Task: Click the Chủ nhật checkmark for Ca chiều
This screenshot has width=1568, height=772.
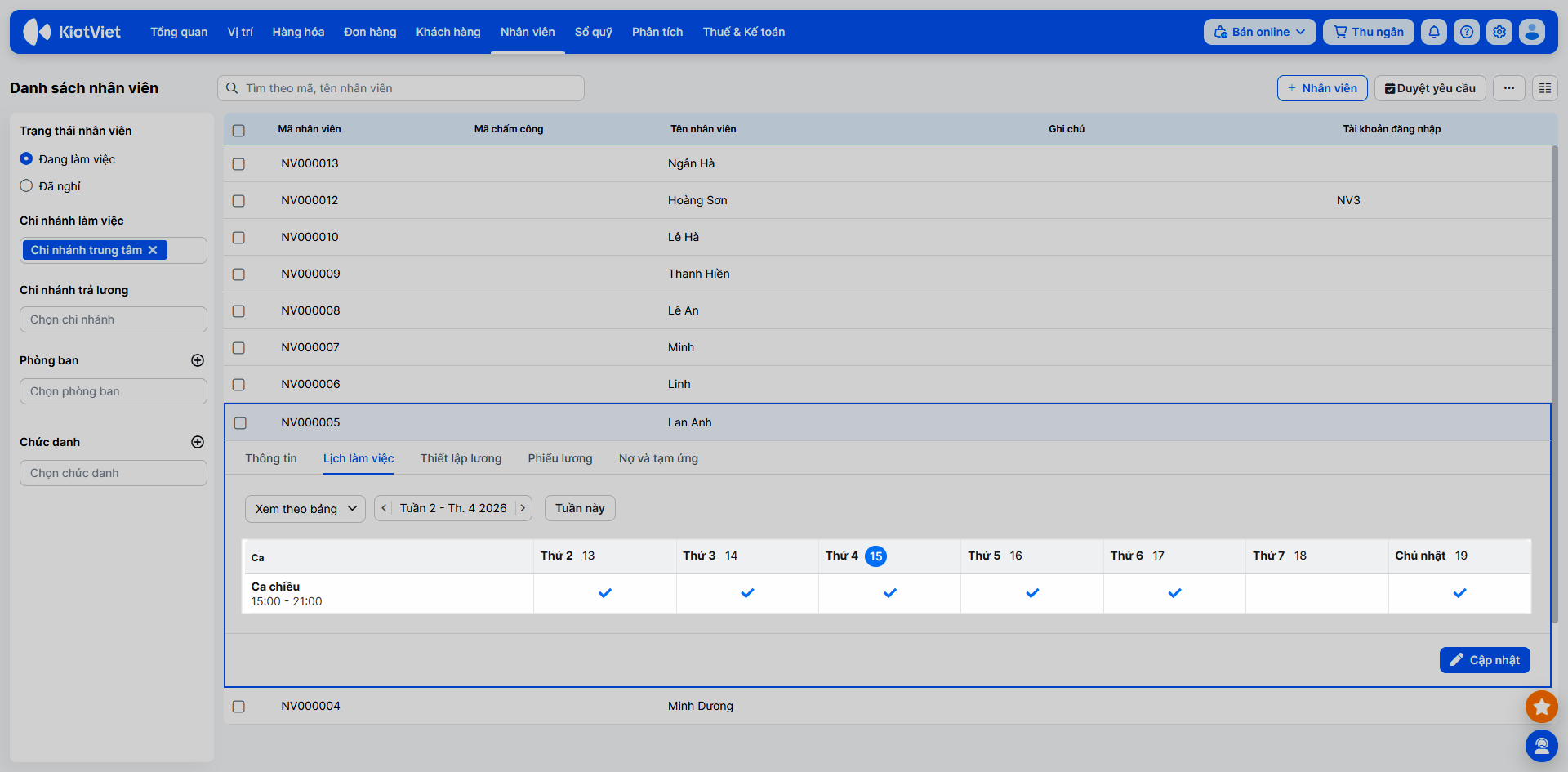Action: coord(1459,593)
